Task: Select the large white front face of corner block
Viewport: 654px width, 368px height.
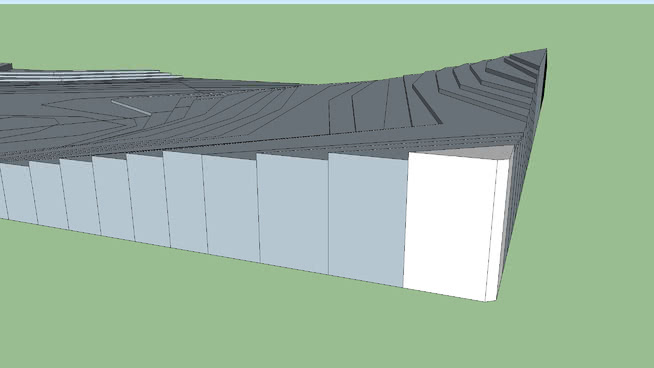Action: (x=450, y=225)
